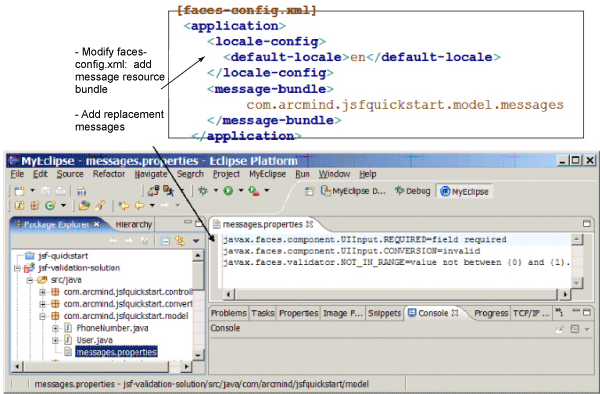
Task: Select the MyEclipse perspective button
Action: [464, 191]
